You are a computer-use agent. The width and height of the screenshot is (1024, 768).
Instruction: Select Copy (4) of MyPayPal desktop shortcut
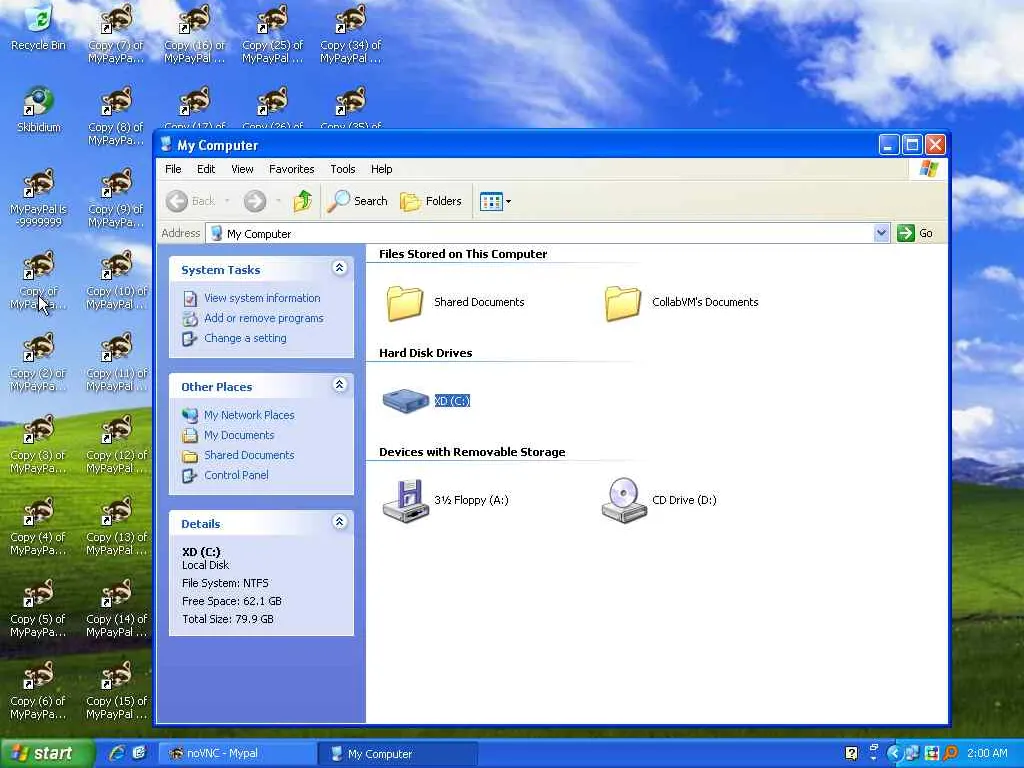click(x=39, y=526)
